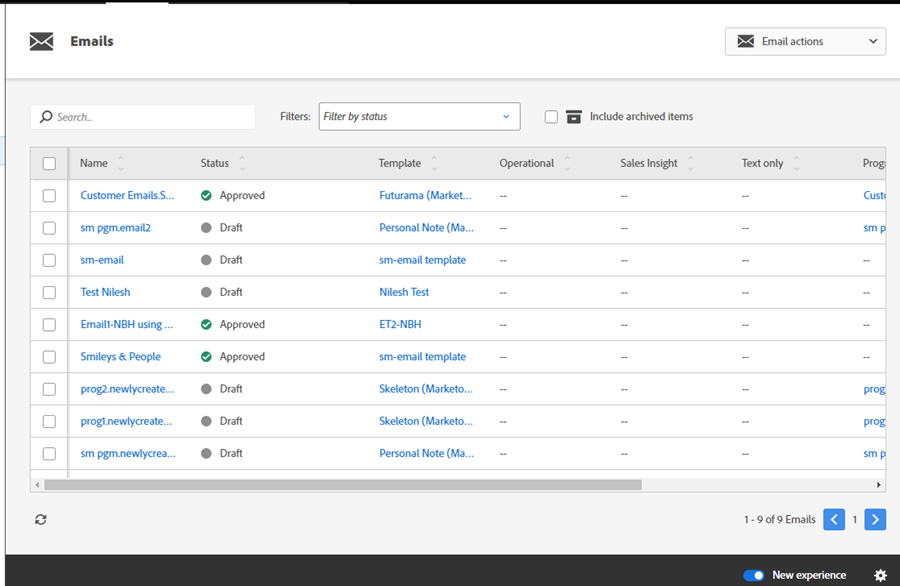This screenshot has height=586, width=900.
Task: Click the Emails envelope icon in header
Action: point(41,41)
